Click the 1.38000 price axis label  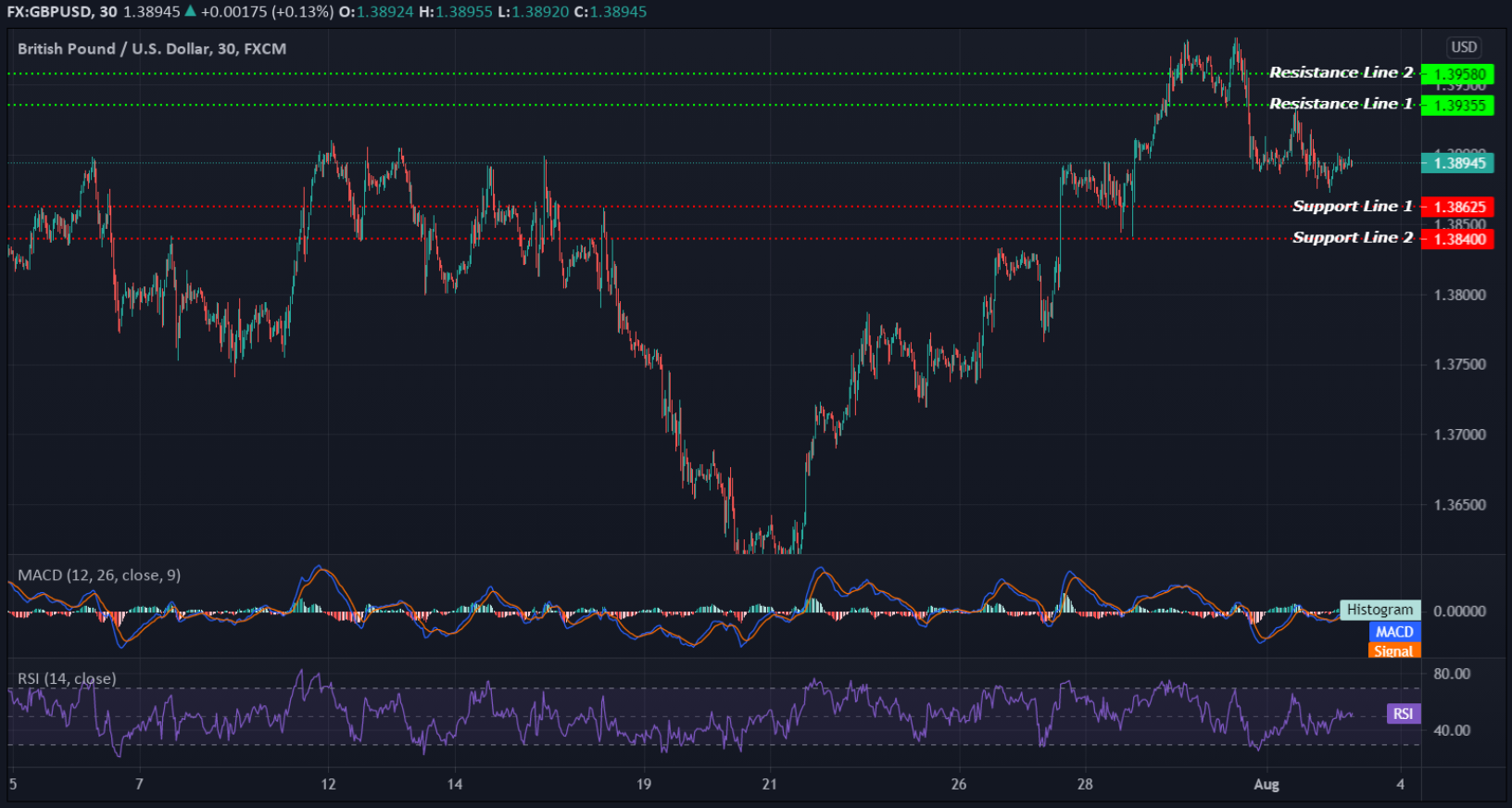point(1460,295)
